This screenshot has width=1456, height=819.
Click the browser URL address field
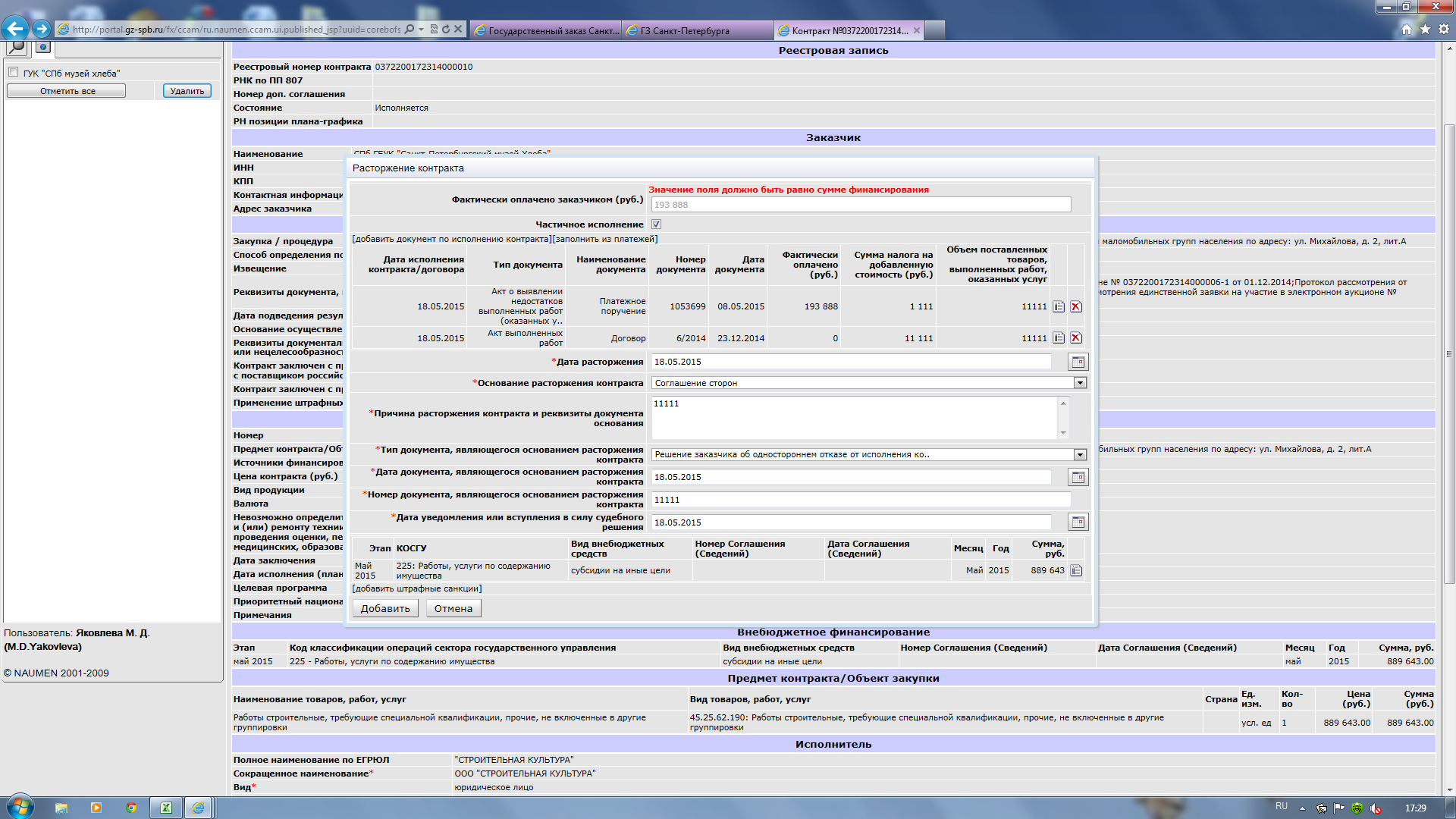point(237,30)
